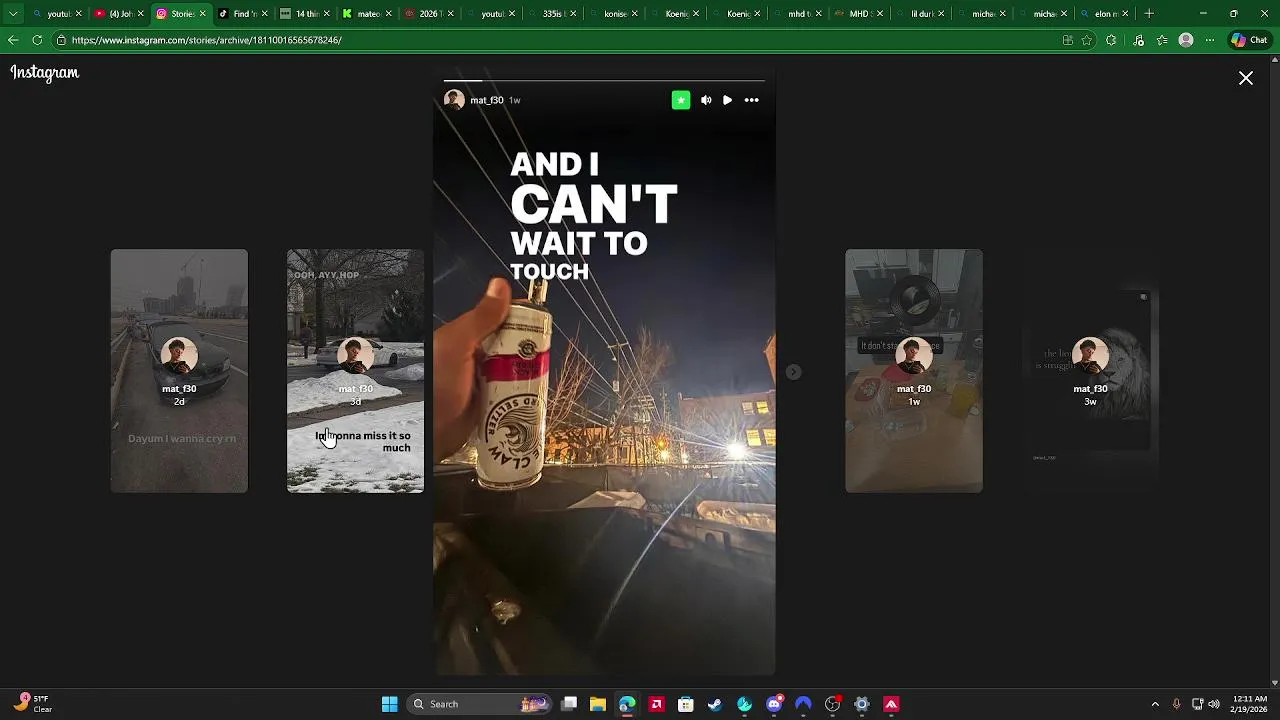This screenshot has width=1280, height=720.
Task: Show hidden system tray icons
Action: [1155, 704]
